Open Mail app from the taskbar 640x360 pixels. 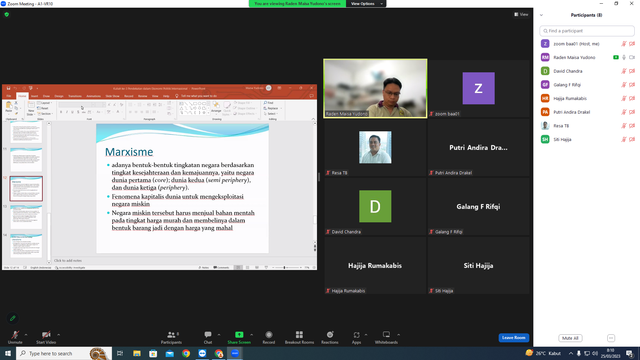pyautogui.click(x=169, y=353)
